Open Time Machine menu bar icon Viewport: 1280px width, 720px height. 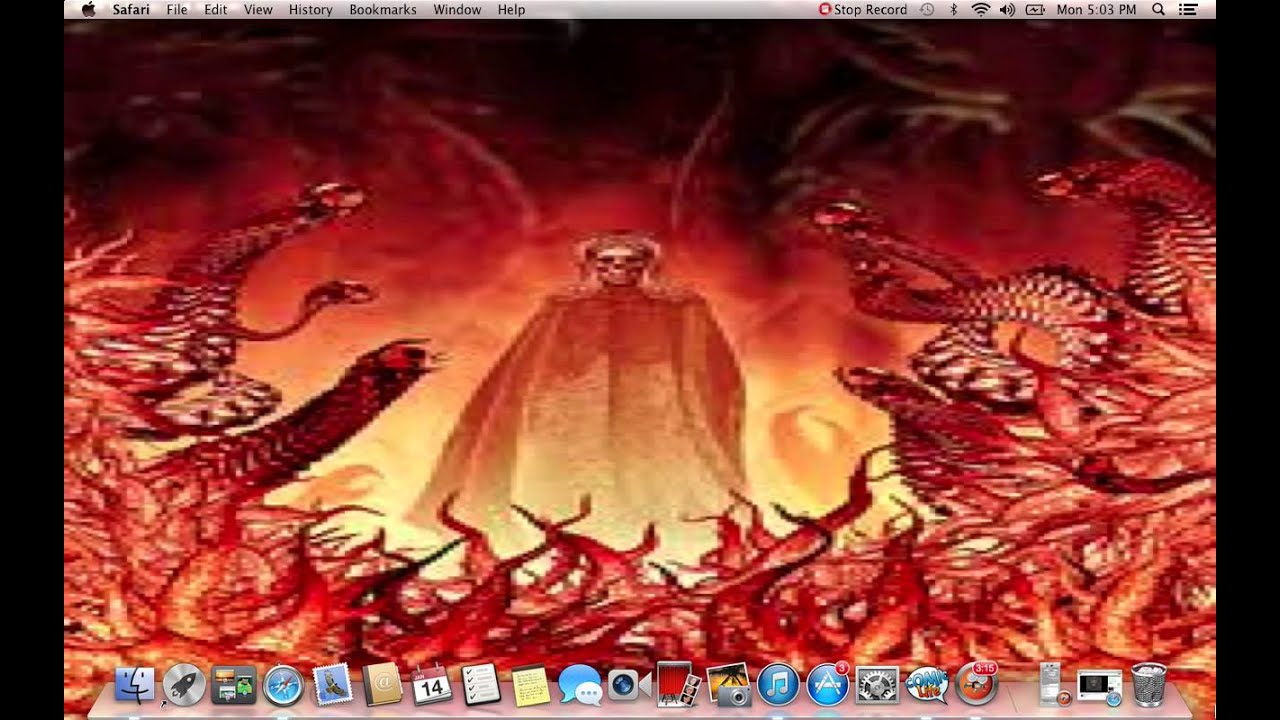[x=928, y=9]
